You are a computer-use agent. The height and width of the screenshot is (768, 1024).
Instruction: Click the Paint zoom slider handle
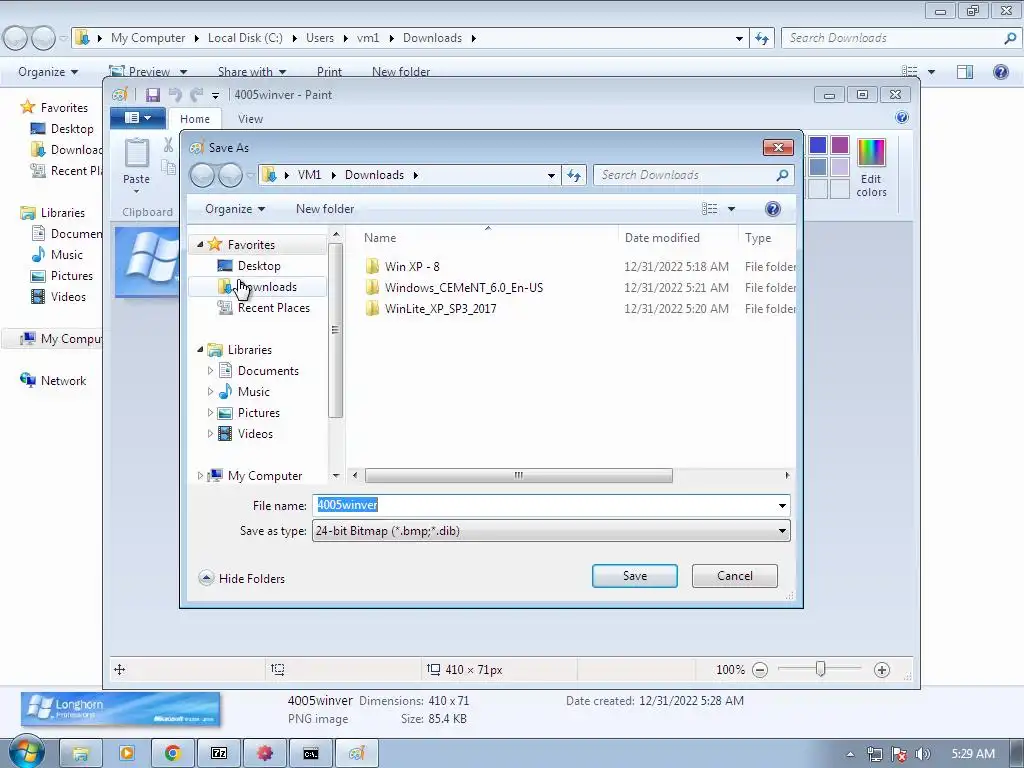pos(820,669)
